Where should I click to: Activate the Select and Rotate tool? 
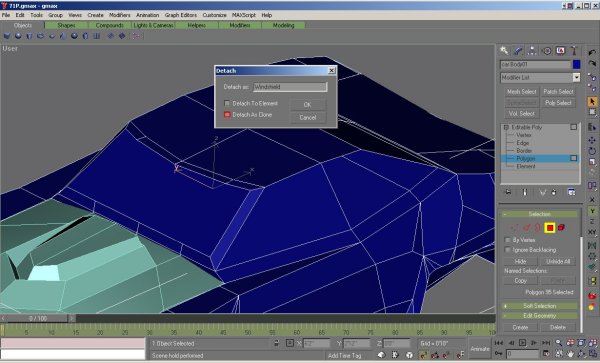(x=592, y=151)
